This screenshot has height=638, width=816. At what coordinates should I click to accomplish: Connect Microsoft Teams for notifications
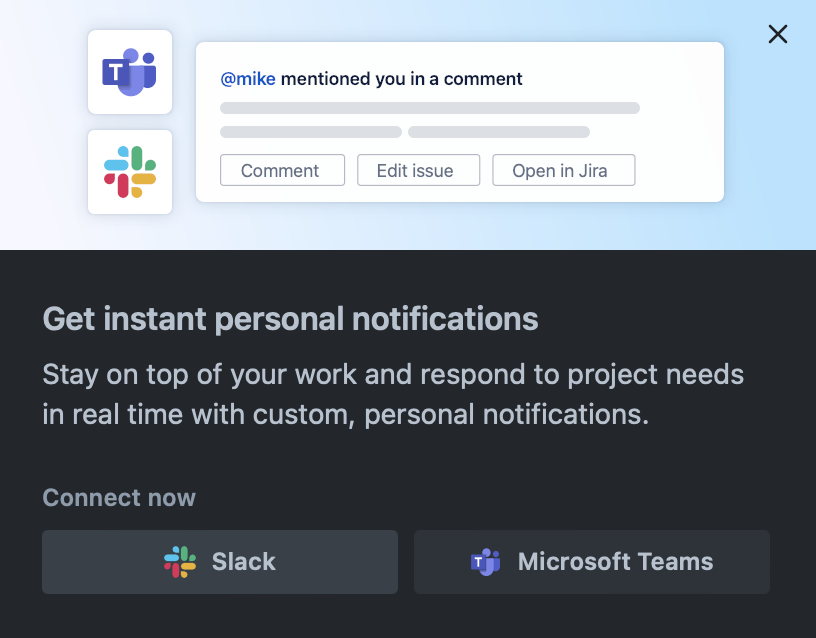[591, 561]
